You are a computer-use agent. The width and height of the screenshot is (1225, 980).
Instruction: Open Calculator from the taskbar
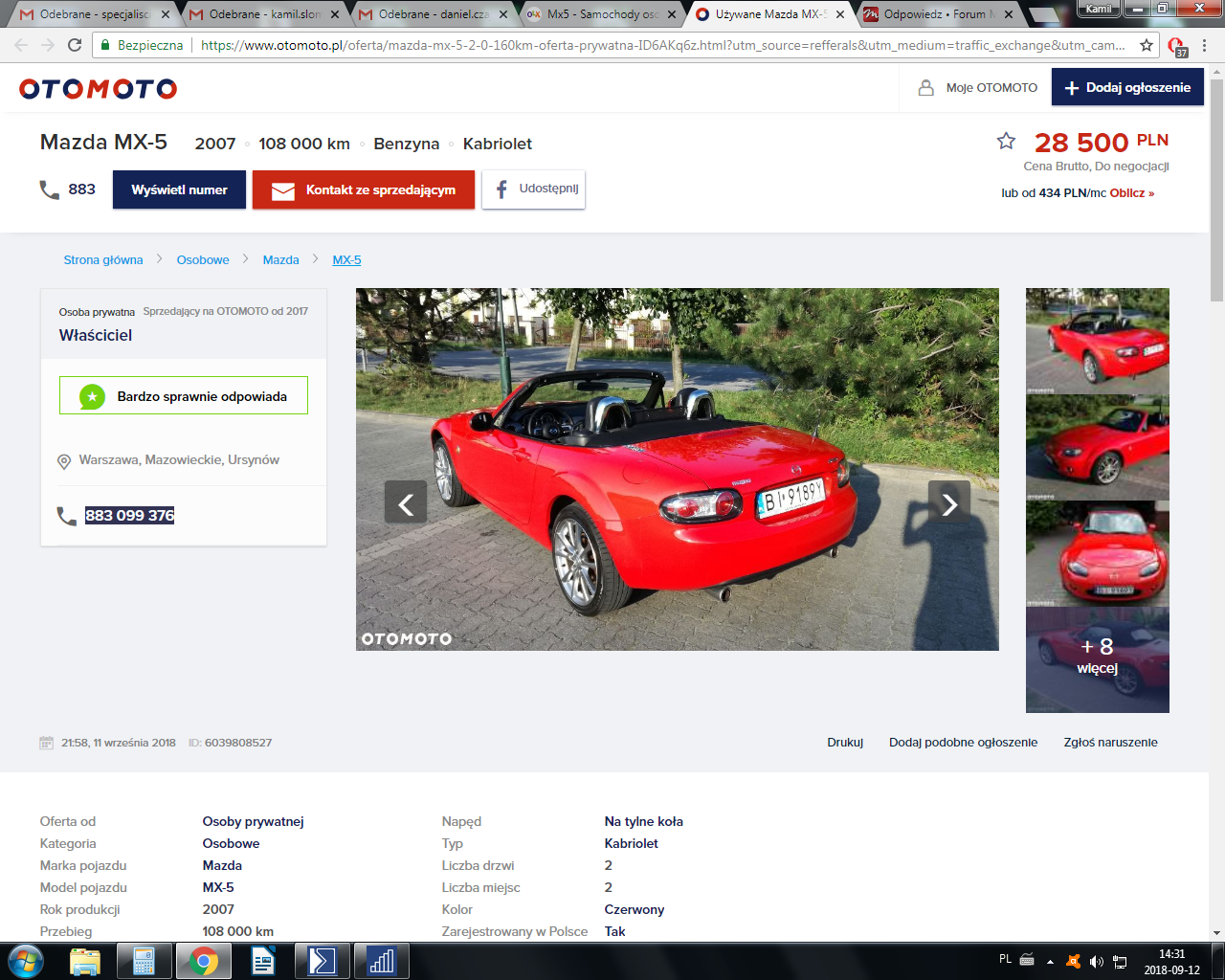tap(145, 961)
